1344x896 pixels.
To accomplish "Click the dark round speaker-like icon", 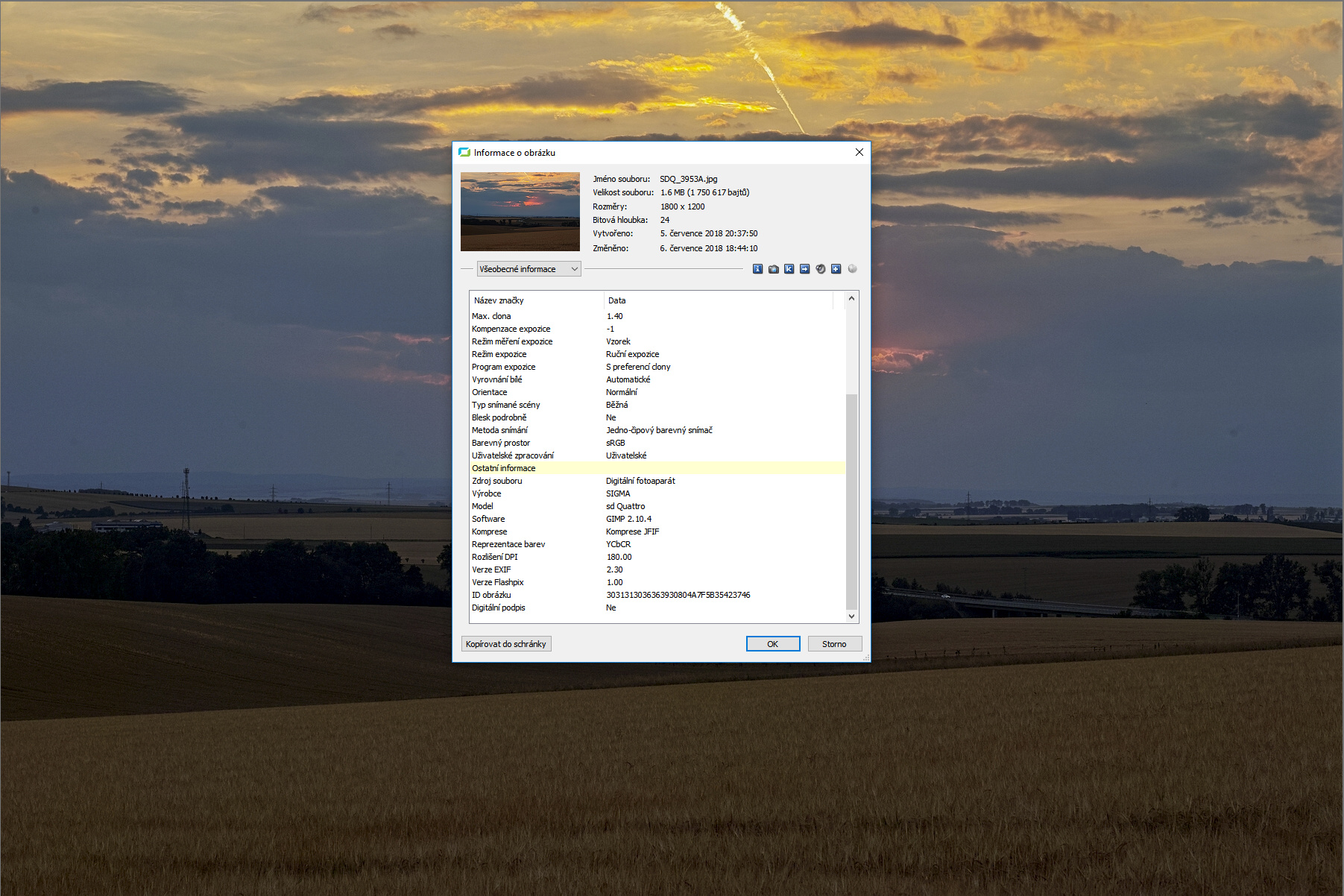I will (x=820, y=269).
